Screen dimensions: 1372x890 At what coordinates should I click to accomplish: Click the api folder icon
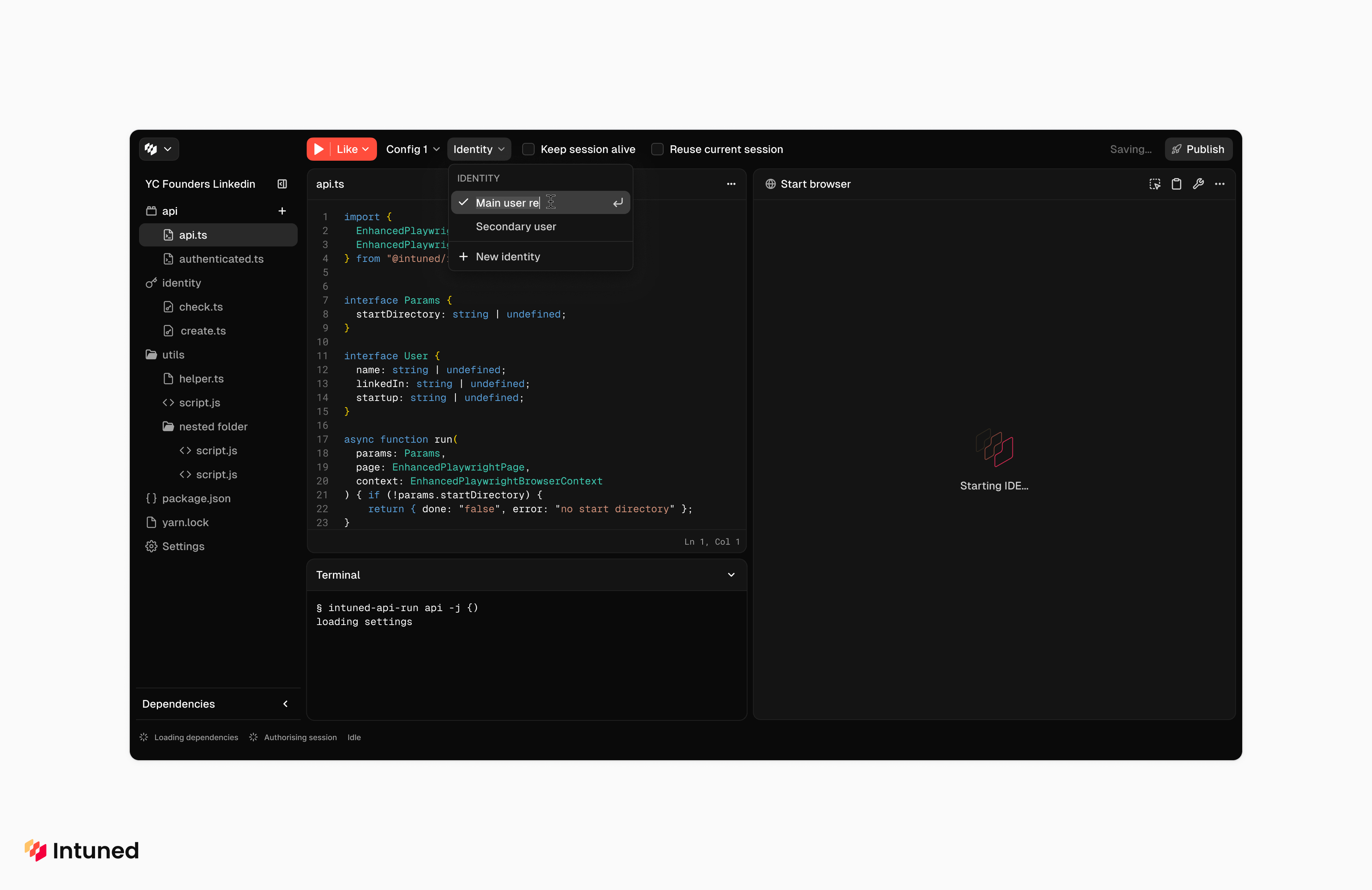point(152,211)
